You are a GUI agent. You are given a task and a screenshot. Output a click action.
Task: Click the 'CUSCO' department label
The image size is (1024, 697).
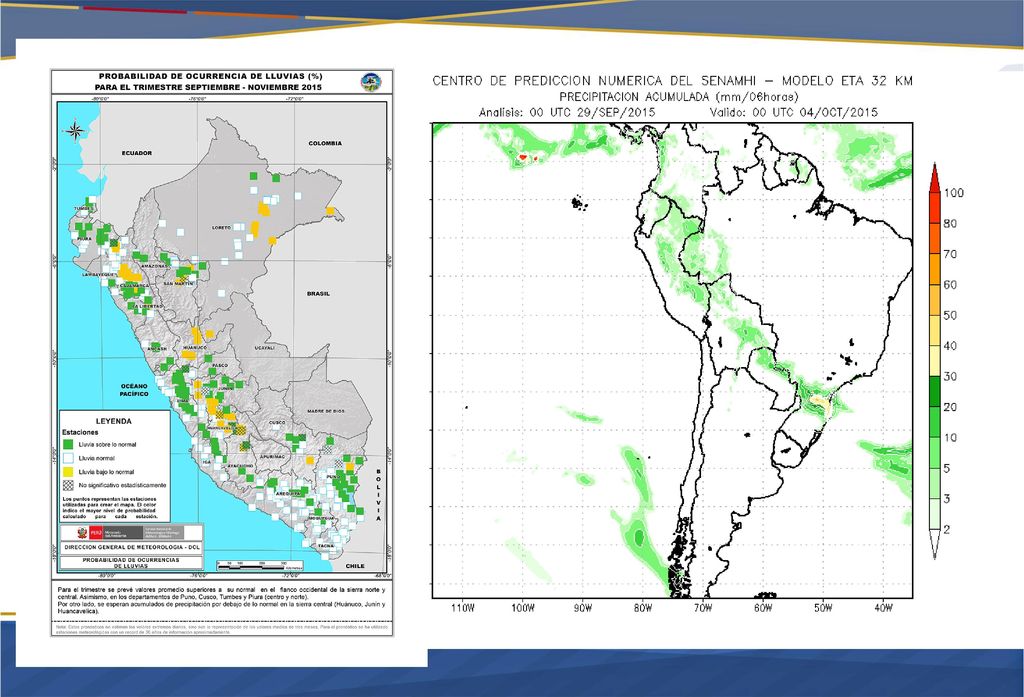tap(277, 423)
